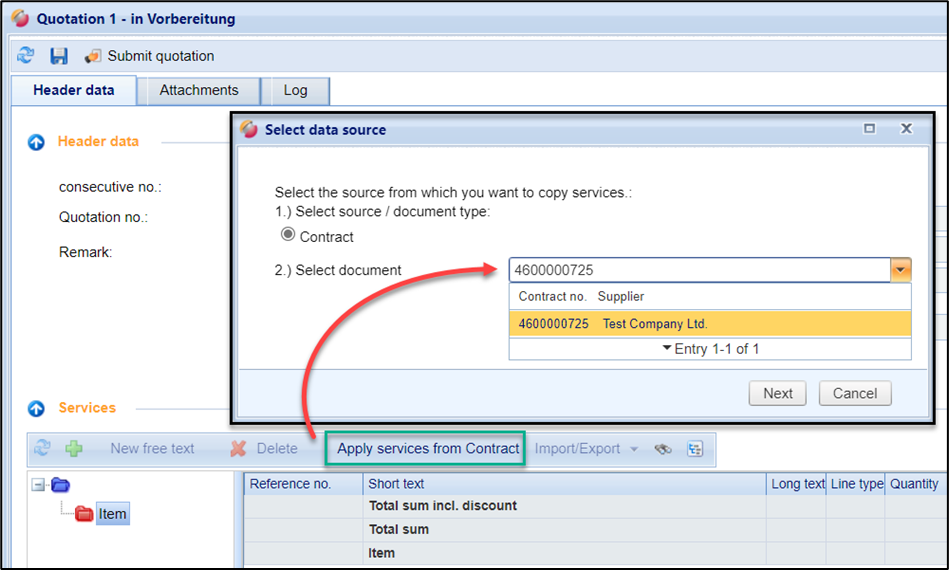Open the Select document dropdown arrow
This screenshot has width=949, height=570.
click(x=901, y=270)
